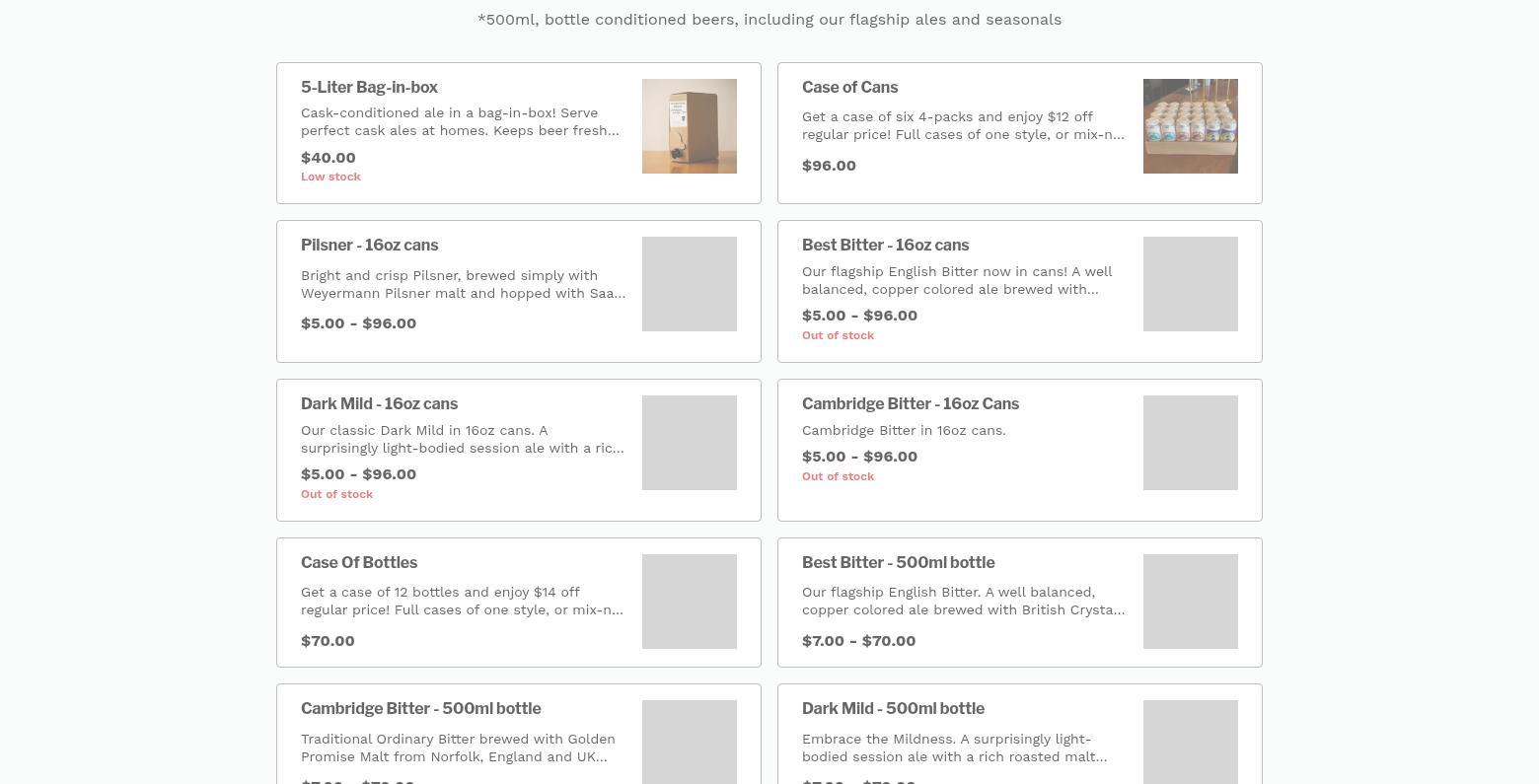Click the Cambridge Bitter 16oz Cans placeholder image
This screenshot has height=784, width=1539.
[x=1191, y=443]
